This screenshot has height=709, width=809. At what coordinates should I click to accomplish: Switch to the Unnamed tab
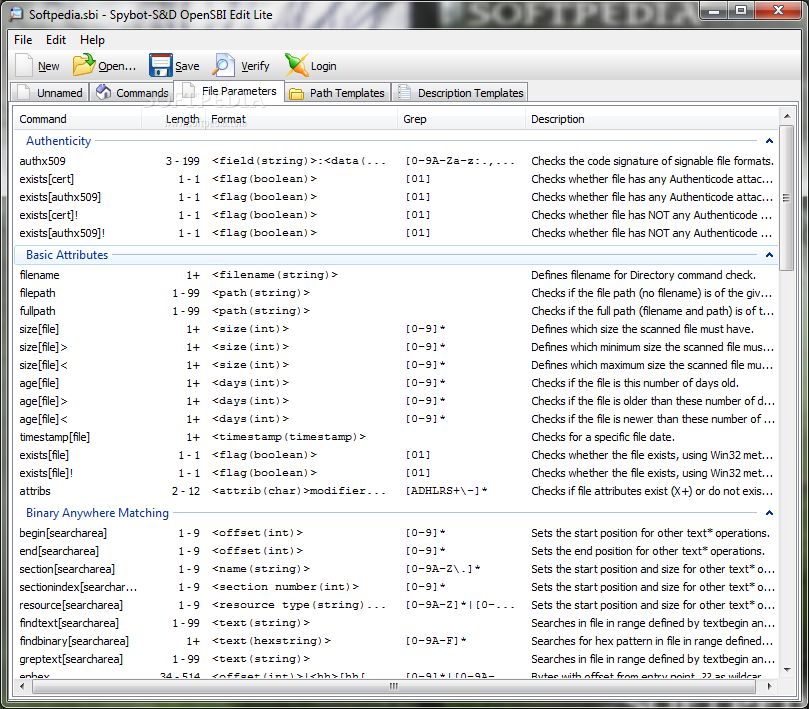50,92
